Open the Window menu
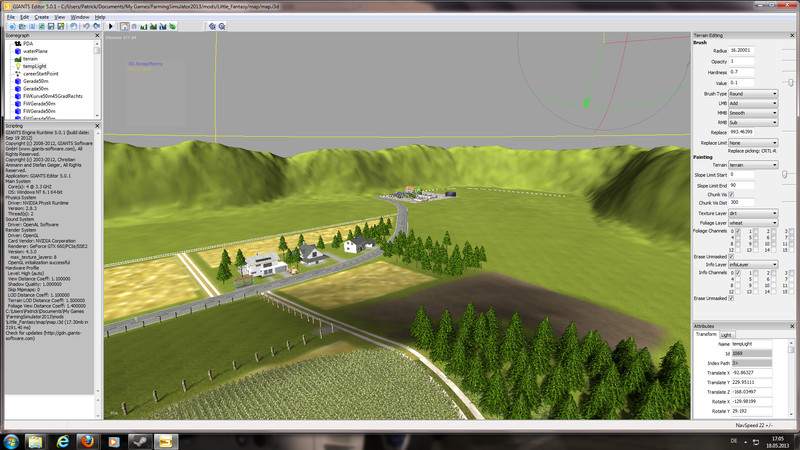This screenshot has height=450, width=800. coord(80,17)
